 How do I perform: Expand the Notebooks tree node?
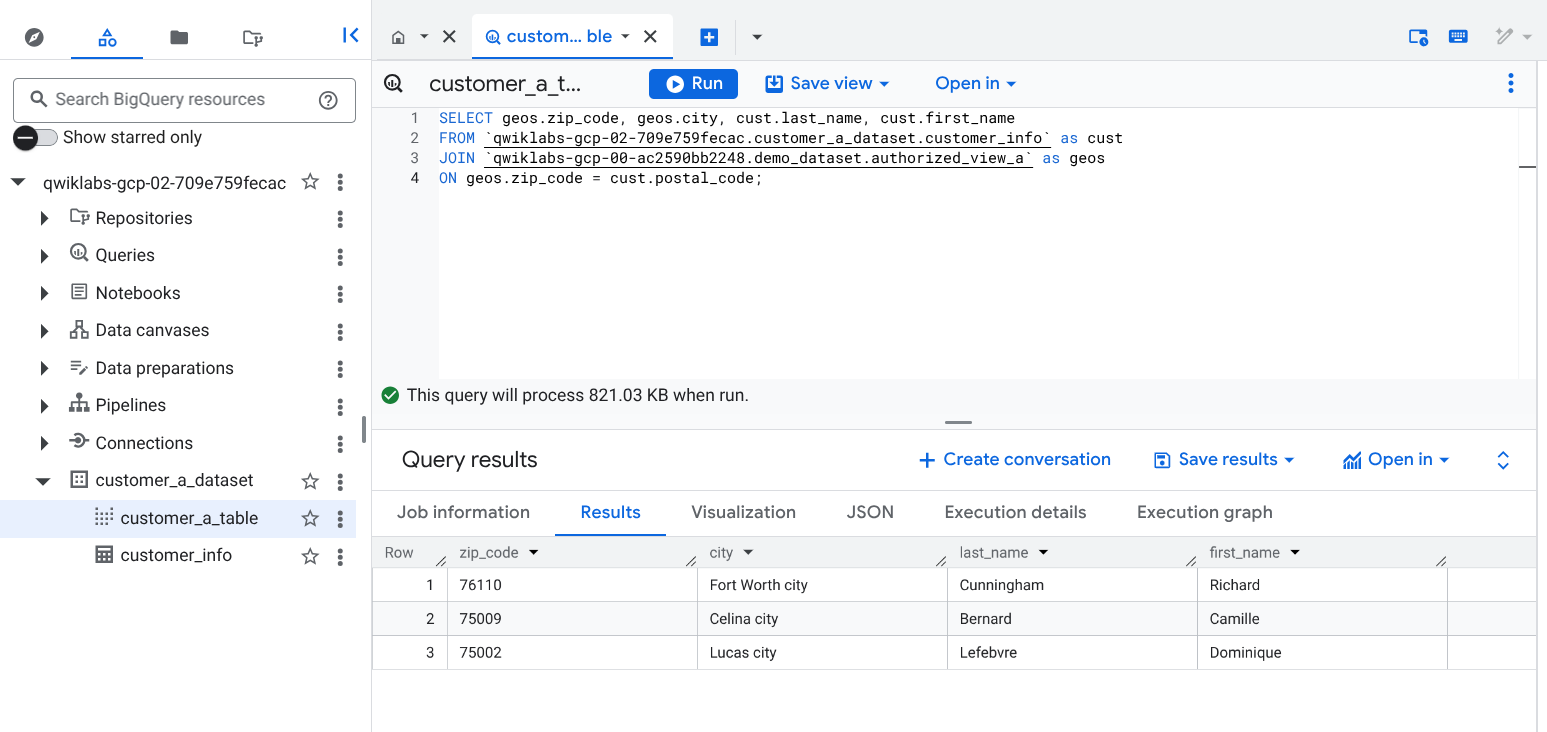click(x=44, y=294)
